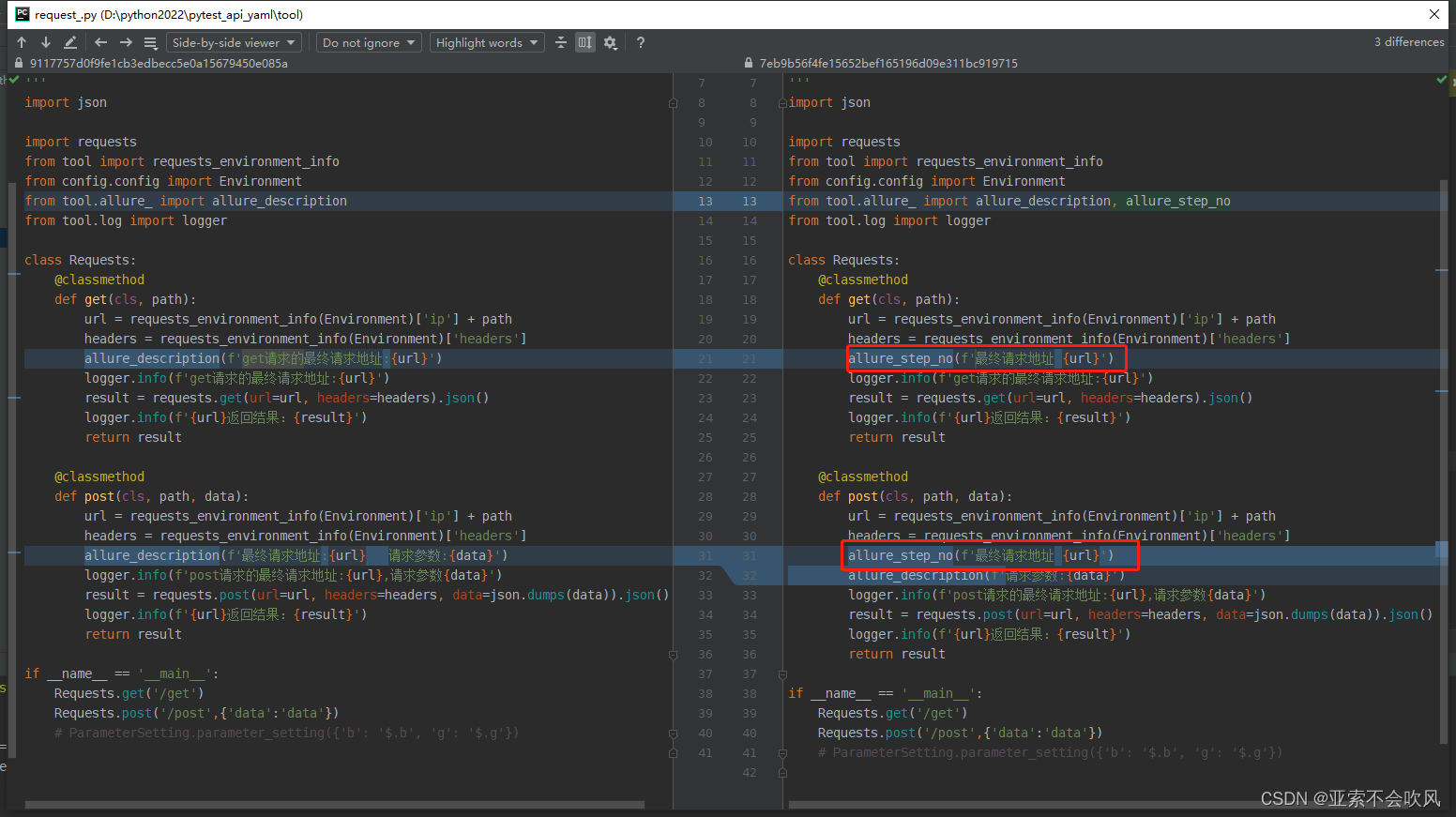The width and height of the screenshot is (1456, 817).
Task: Click left allure_description line in post method
Action: [296, 555]
